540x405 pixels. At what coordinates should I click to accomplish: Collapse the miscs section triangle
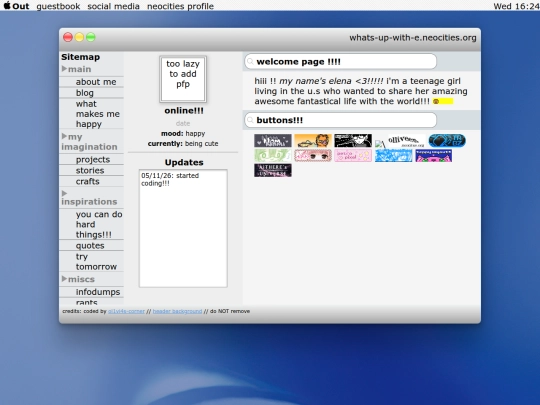coord(64,279)
